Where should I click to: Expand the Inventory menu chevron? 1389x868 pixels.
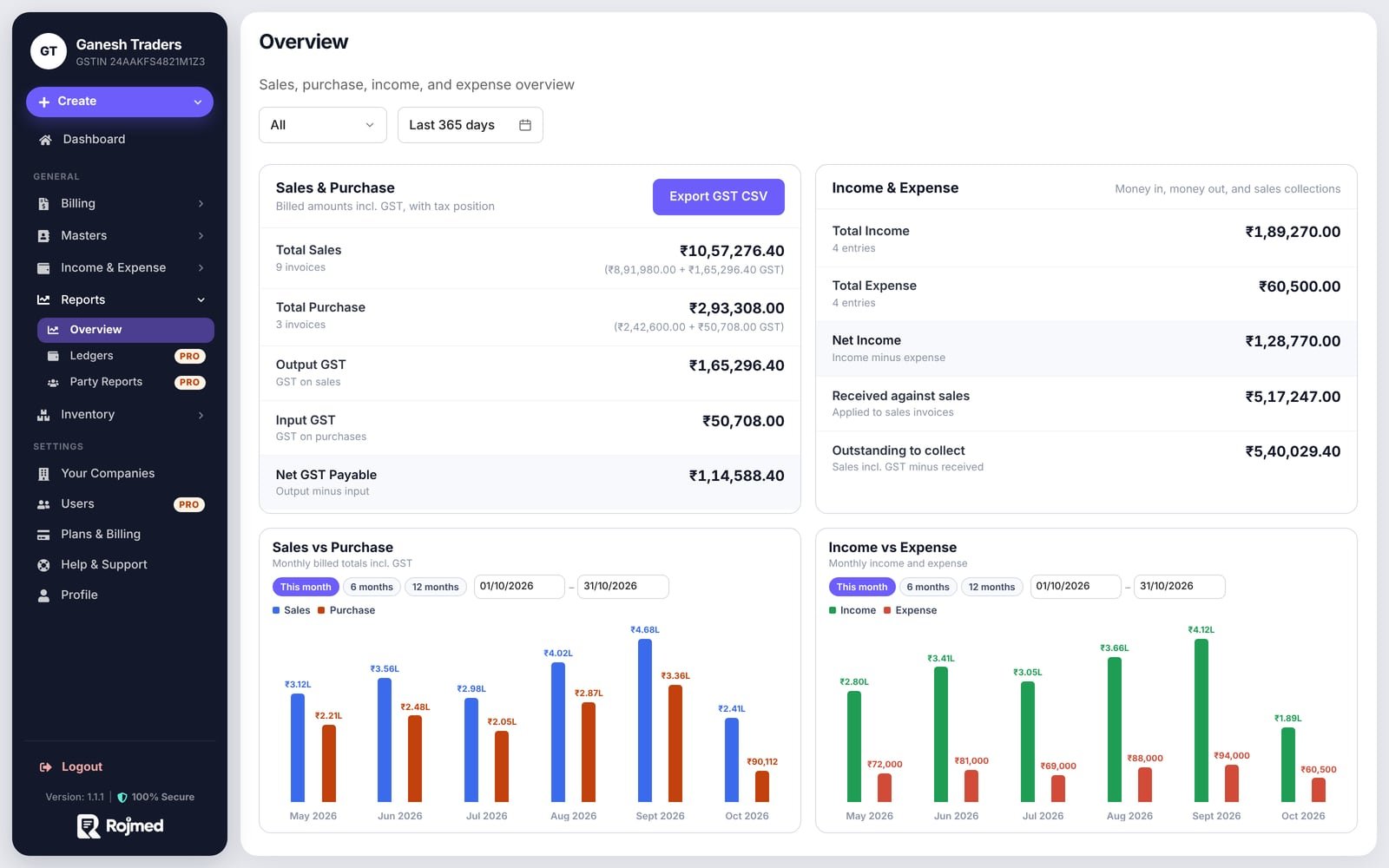[201, 415]
